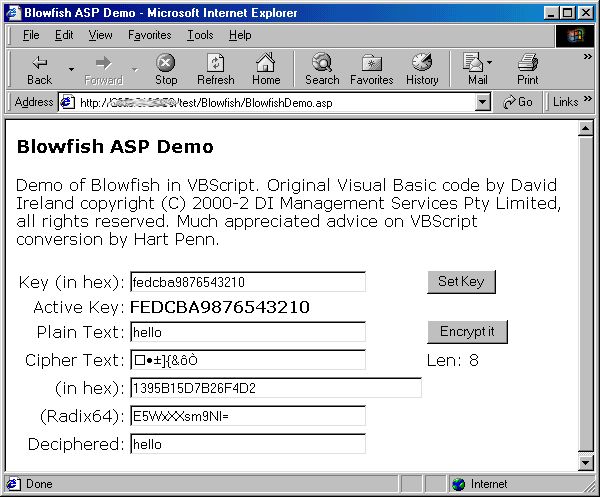Click the page scrollbar up arrow
This screenshot has width=600, height=497.
point(585,129)
